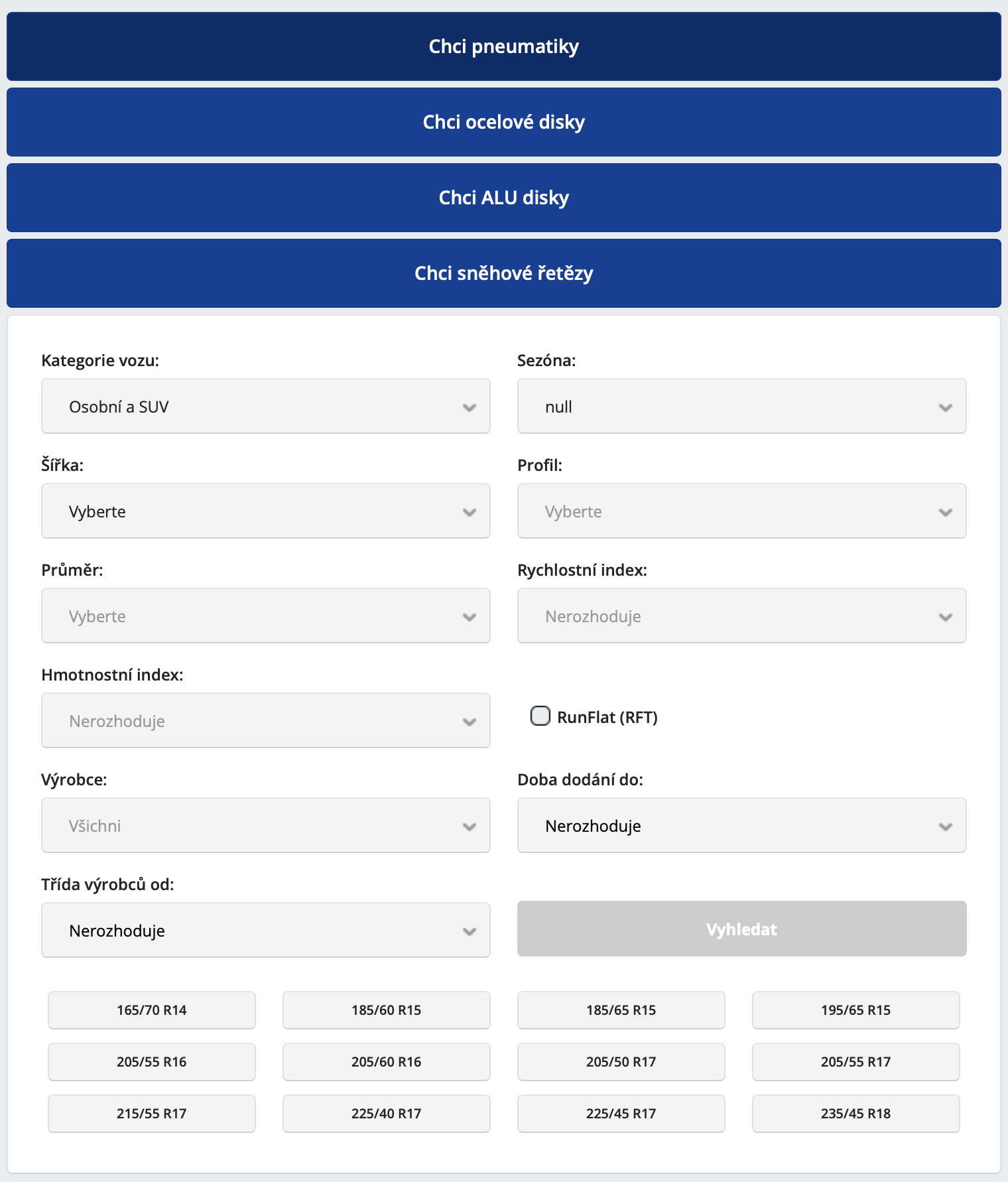Click the 235/45 R18 size shortcut
Screen dimensions: 1008x1182
(x=855, y=1114)
